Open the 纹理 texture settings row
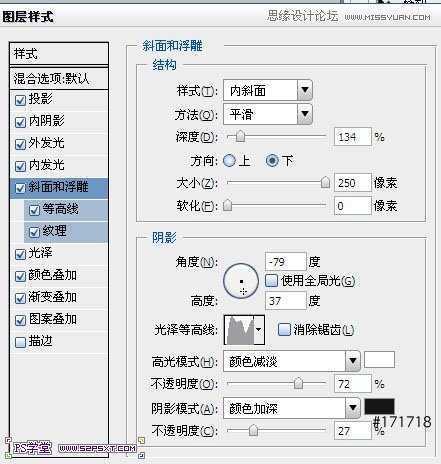 (66, 232)
